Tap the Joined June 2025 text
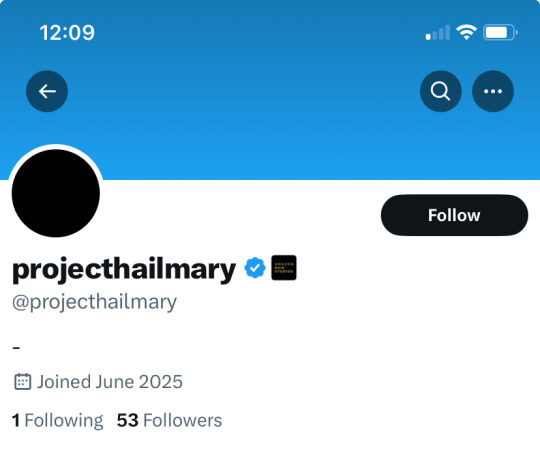 [110, 382]
